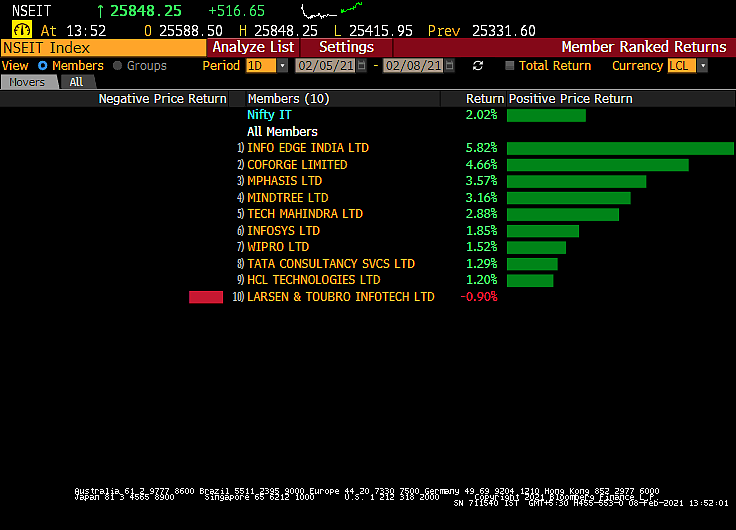Click the green bar for COFORGE LIMITED

(x=598, y=165)
